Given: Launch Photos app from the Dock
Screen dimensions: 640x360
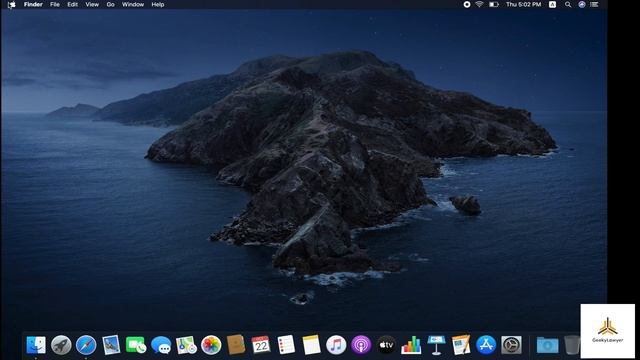Looking at the screenshot, I should tap(211, 345).
